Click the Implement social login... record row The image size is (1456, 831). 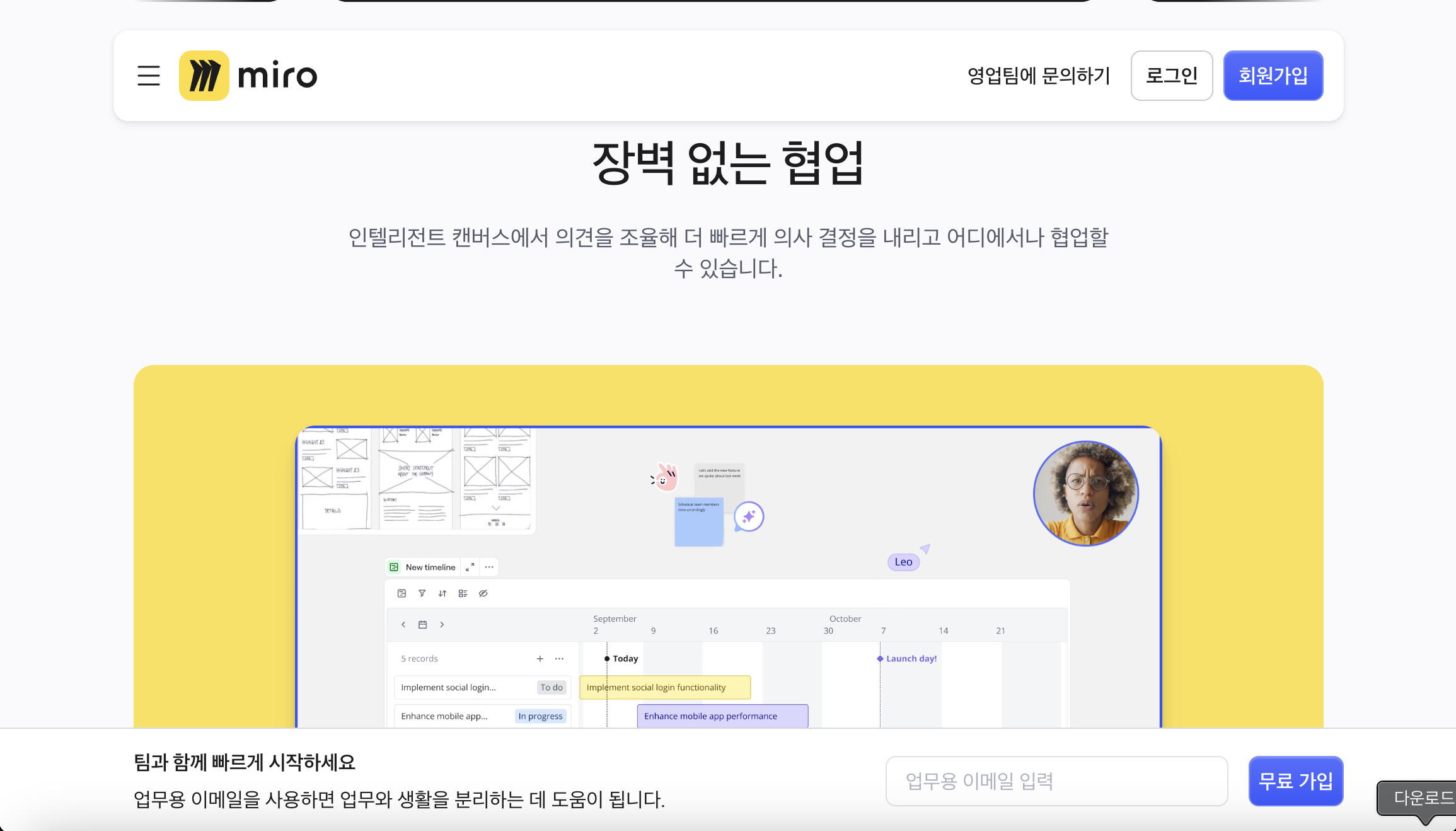point(482,687)
